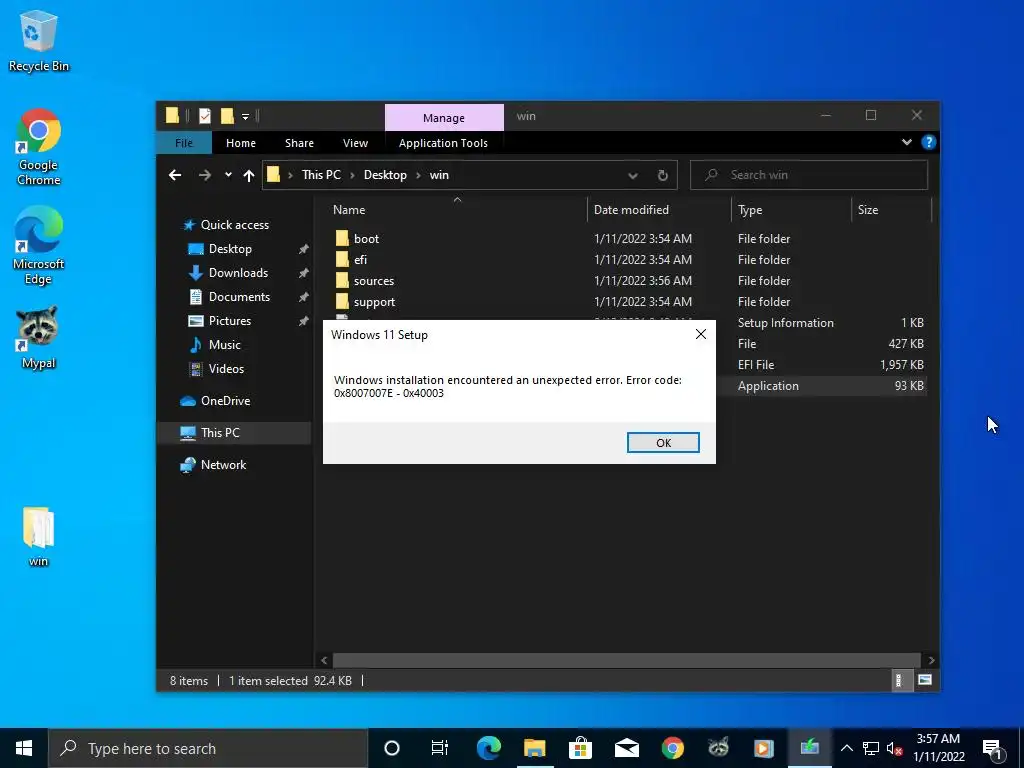Open the notification center icon
The height and width of the screenshot is (768, 1024).
pyautogui.click(x=993, y=749)
